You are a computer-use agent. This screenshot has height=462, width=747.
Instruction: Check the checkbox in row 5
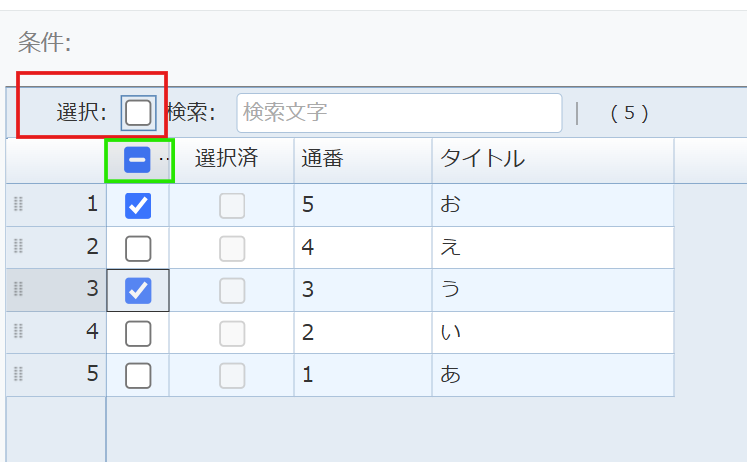pyautogui.click(x=138, y=375)
